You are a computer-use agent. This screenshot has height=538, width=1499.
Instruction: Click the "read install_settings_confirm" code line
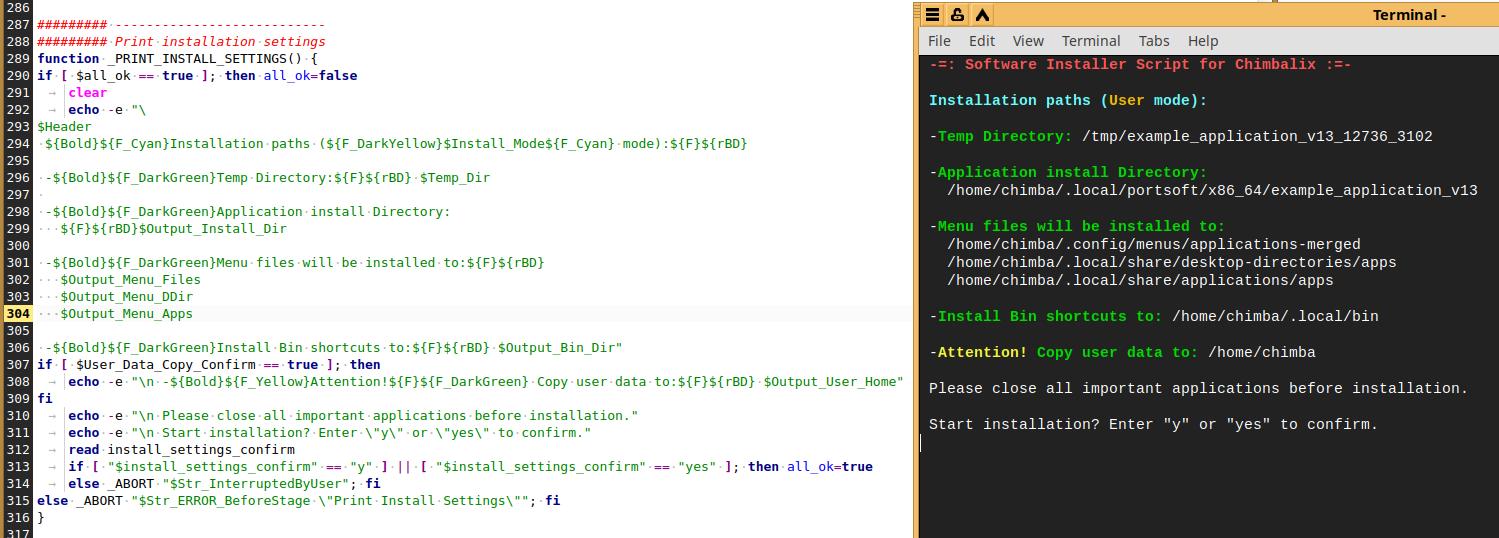[x=180, y=450]
